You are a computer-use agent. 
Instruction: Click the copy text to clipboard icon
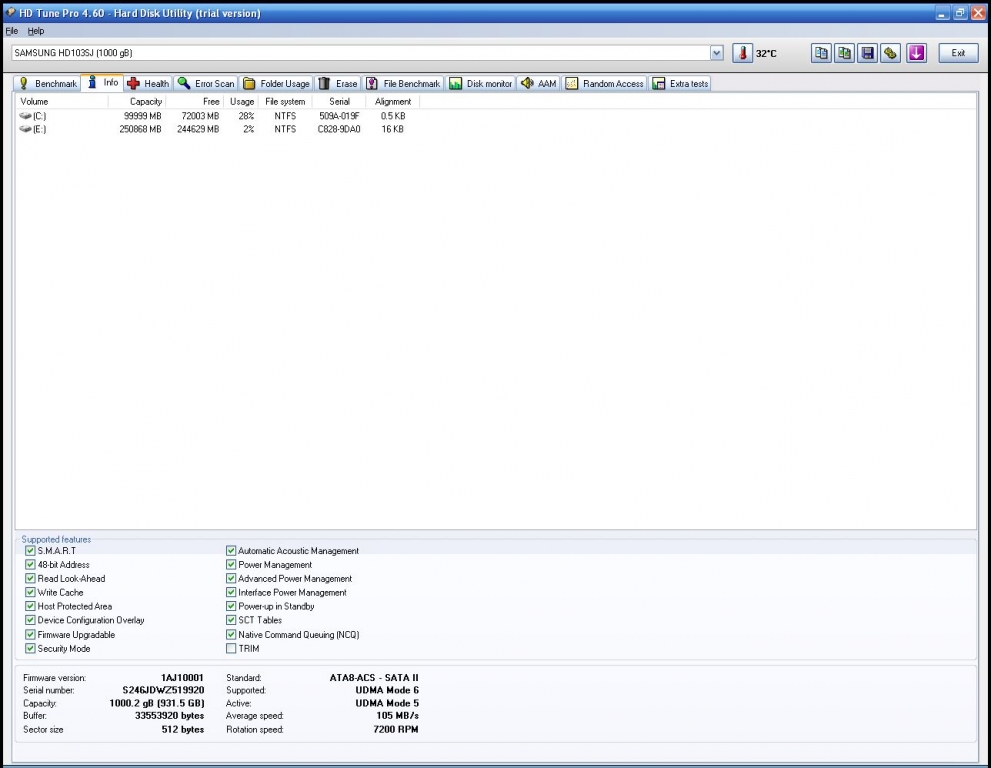coord(821,53)
